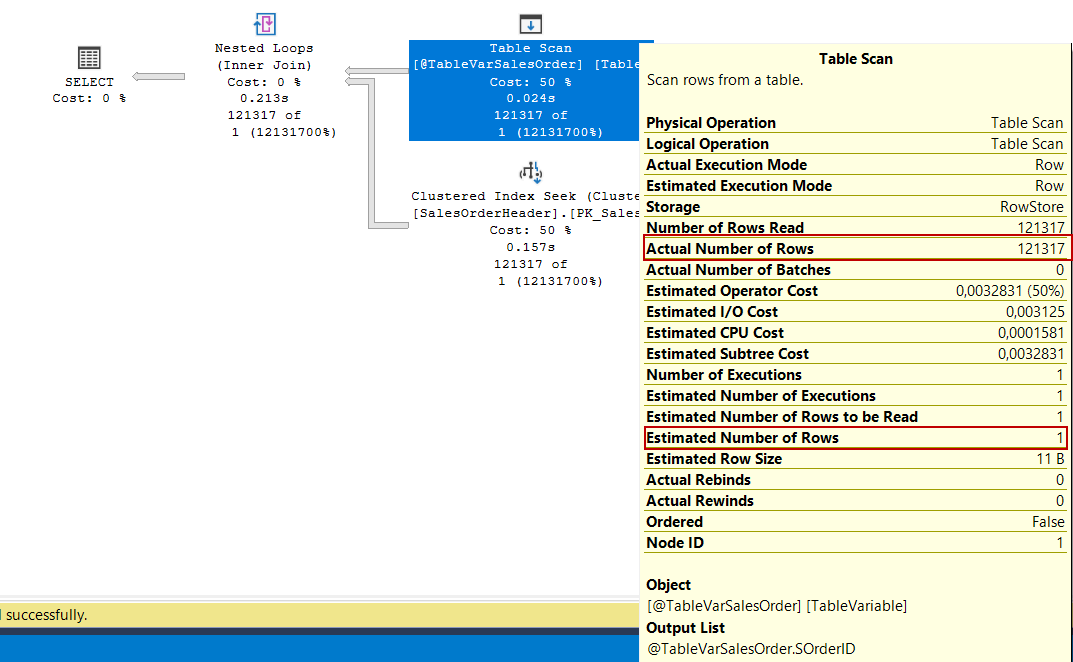Click 'Estimated Number of Rows to be Read'

coord(855,417)
